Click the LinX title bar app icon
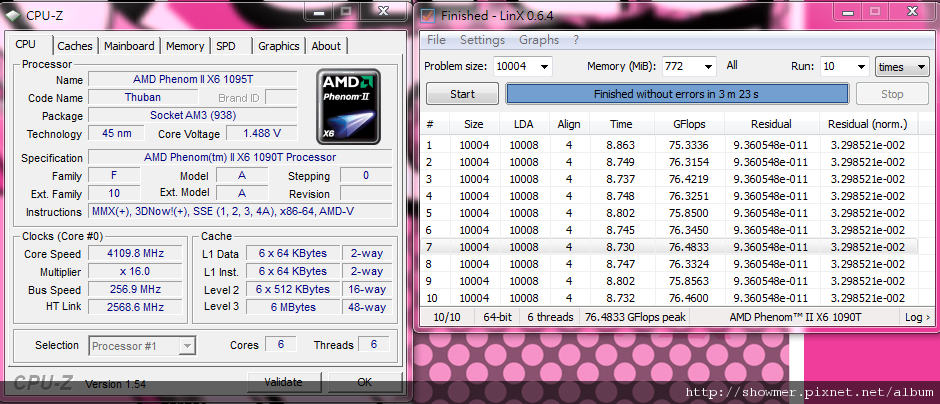This screenshot has width=940, height=404. (x=428, y=16)
